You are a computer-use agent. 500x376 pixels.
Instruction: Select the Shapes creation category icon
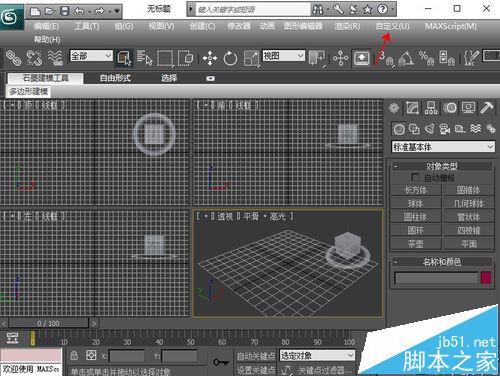(414, 129)
